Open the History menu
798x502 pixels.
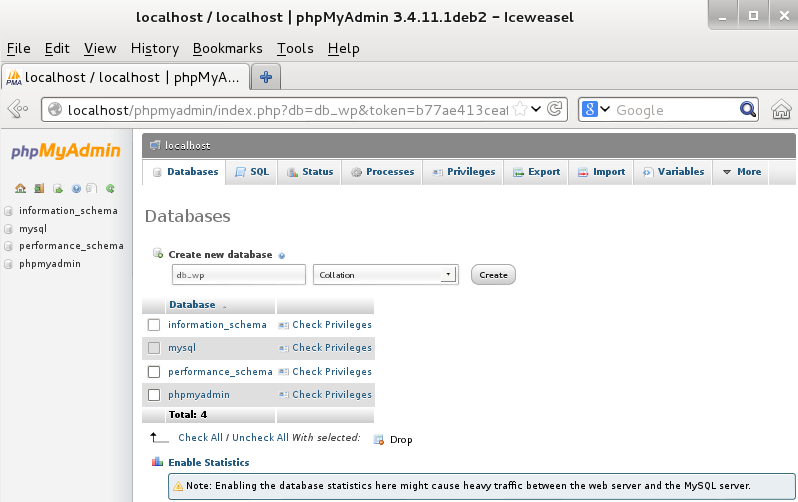point(155,48)
